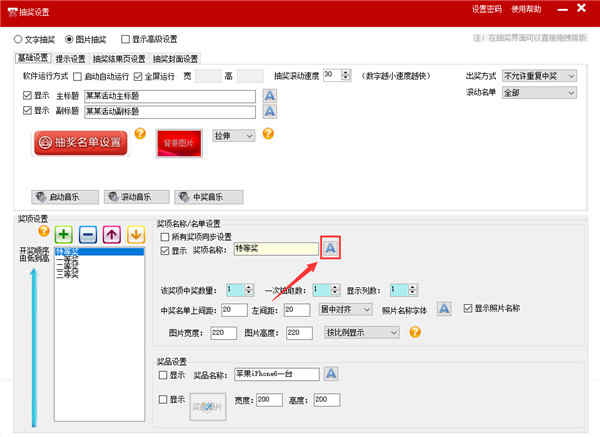Toggle 所有奖项同步设置 checkbox

165,237
